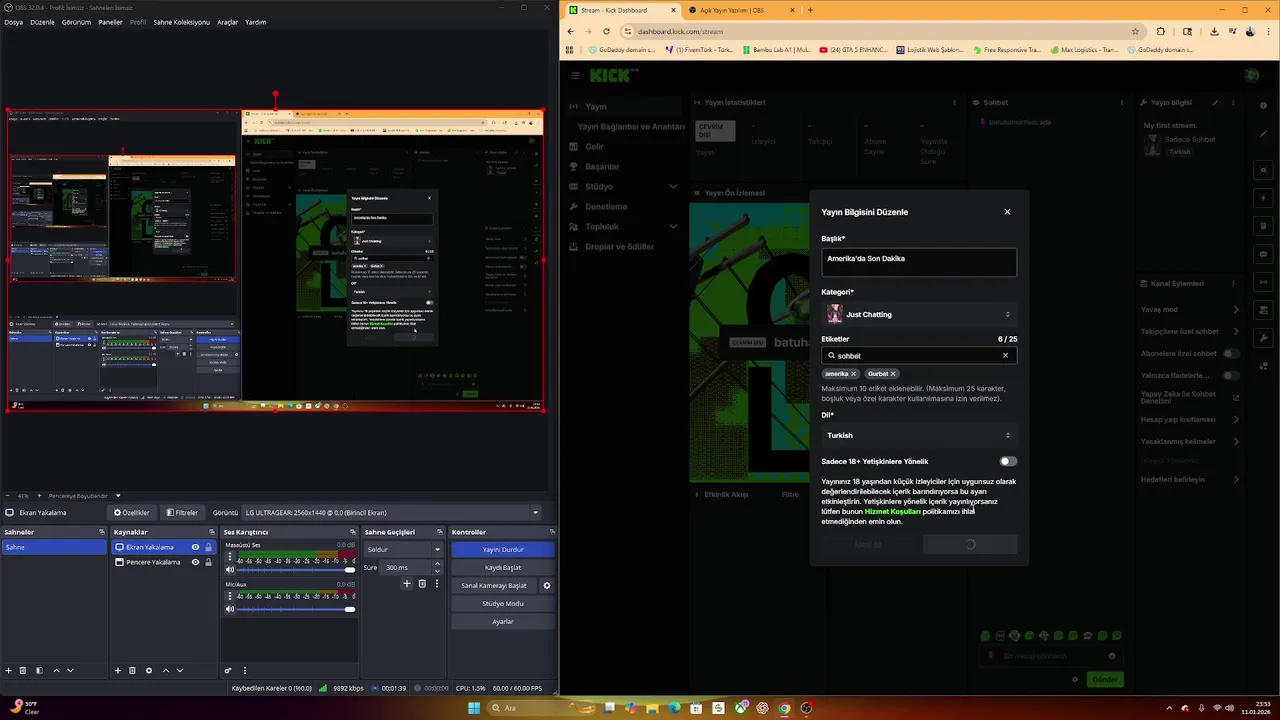Close the Yayın Bilgisini Düzenle dialog
The height and width of the screenshot is (720, 1280).
pos(1007,212)
